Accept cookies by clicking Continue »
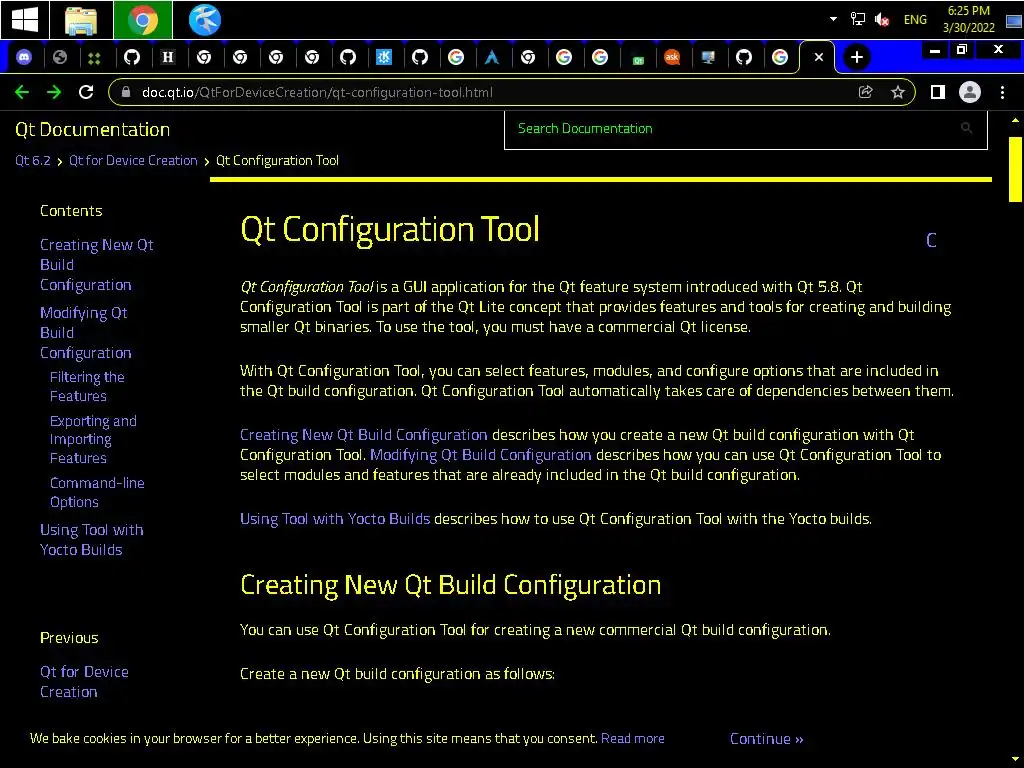 [x=767, y=739]
